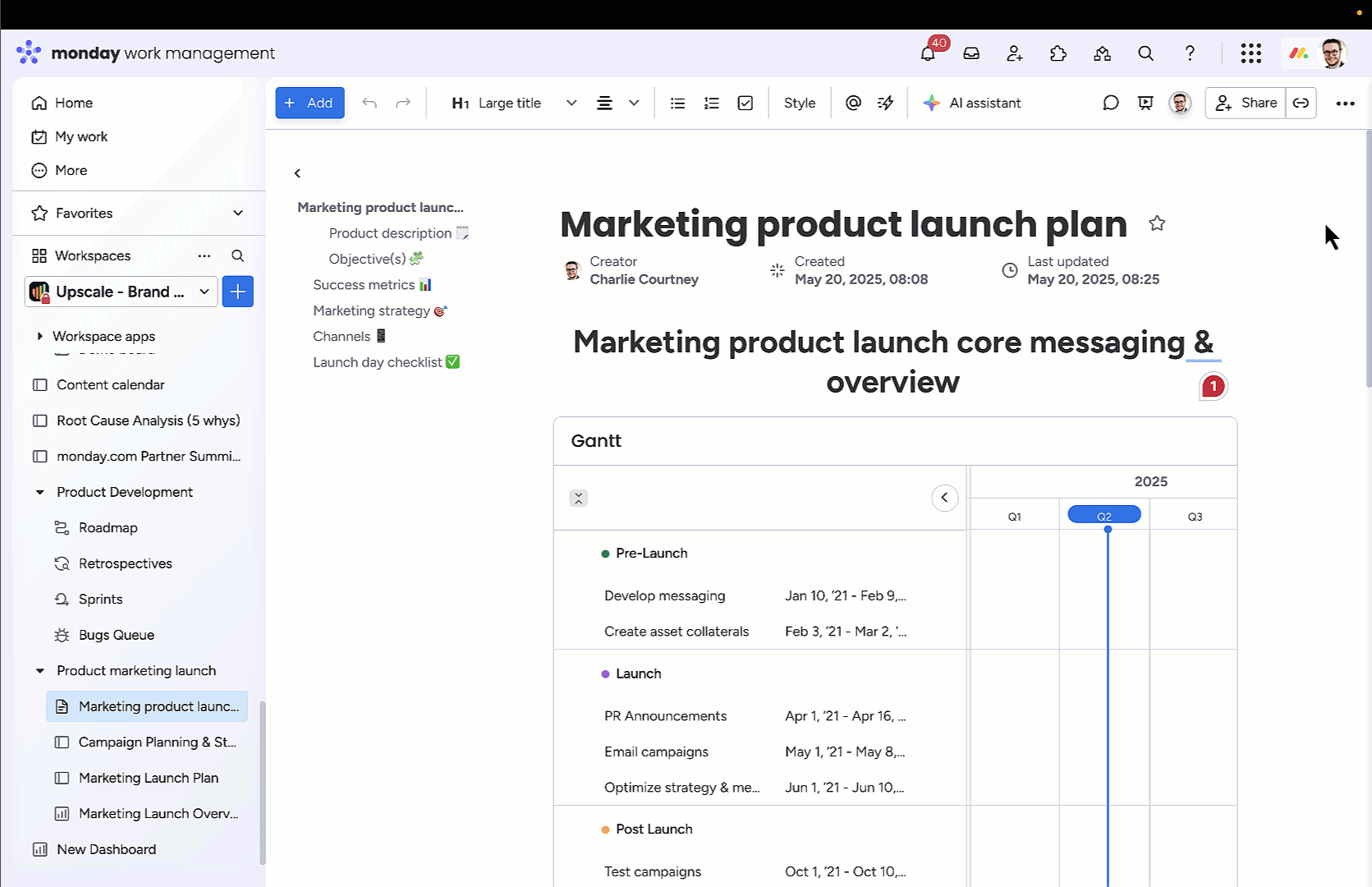Open the user profile avatar
Viewport: 1372px width, 887px height.
pos(1333,53)
